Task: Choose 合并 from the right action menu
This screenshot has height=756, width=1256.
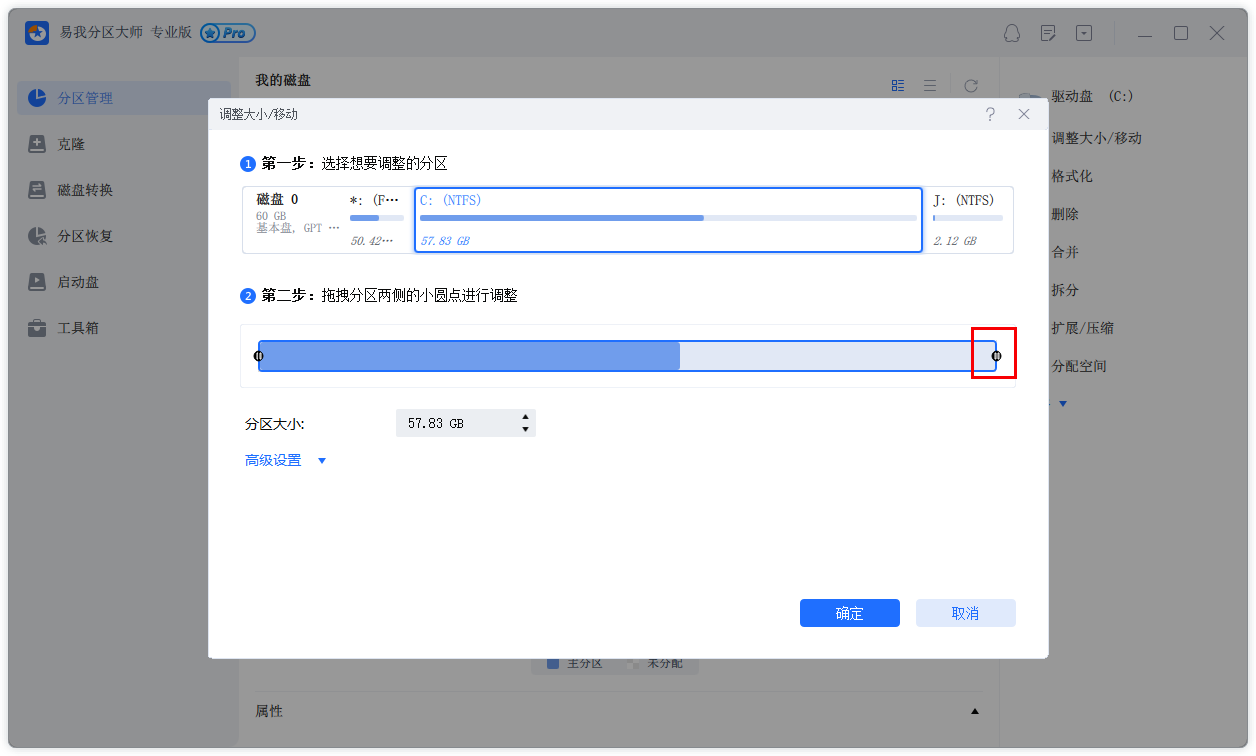Action: [x=1065, y=251]
